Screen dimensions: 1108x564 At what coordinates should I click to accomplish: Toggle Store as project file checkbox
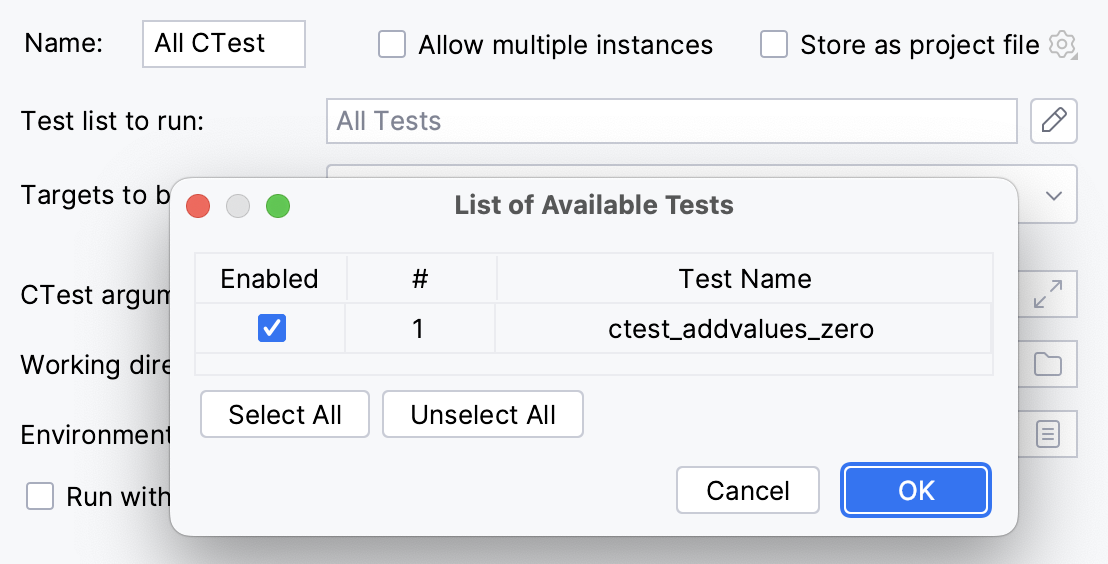click(774, 45)
